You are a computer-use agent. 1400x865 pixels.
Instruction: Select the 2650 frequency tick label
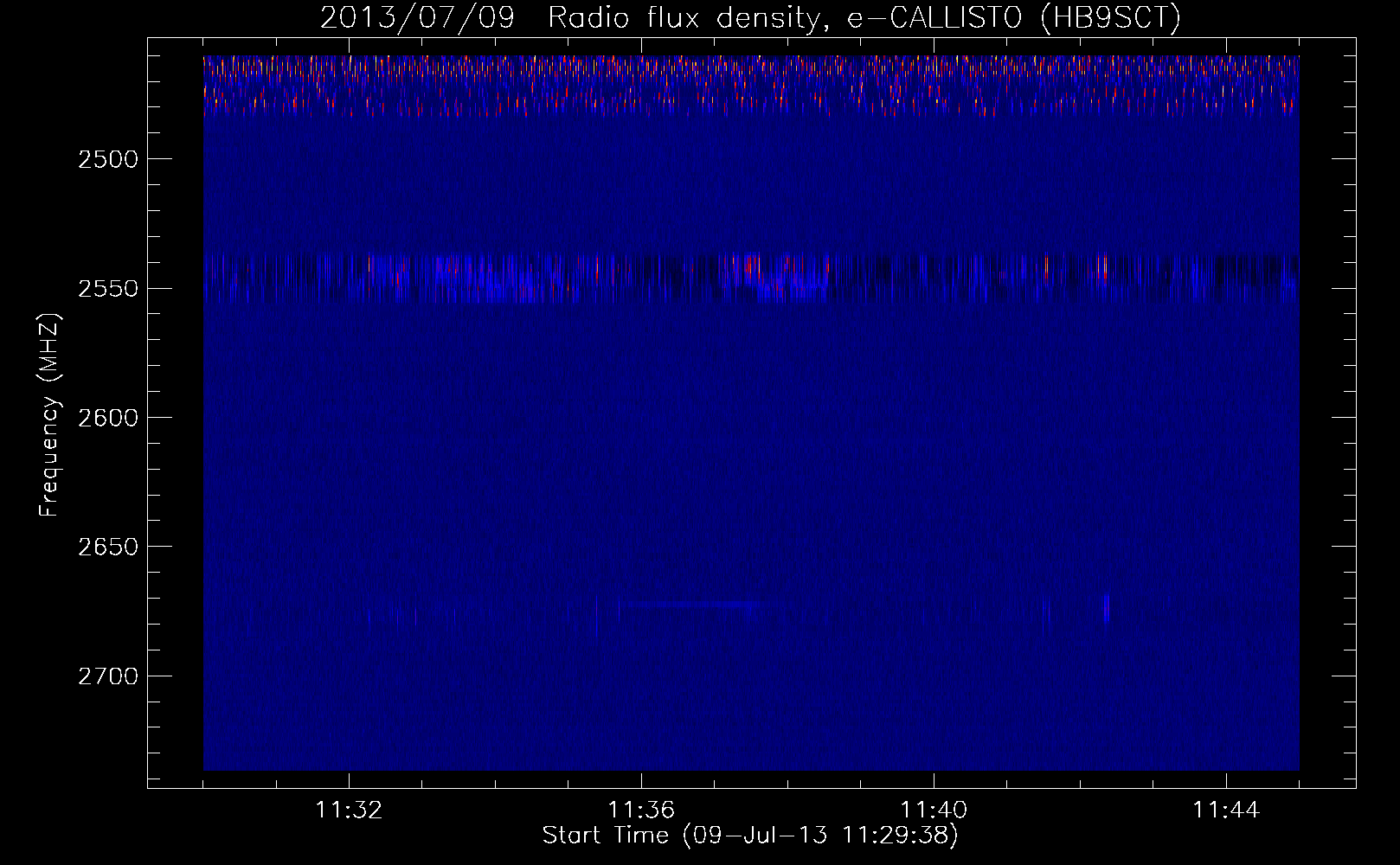[108, 547]
